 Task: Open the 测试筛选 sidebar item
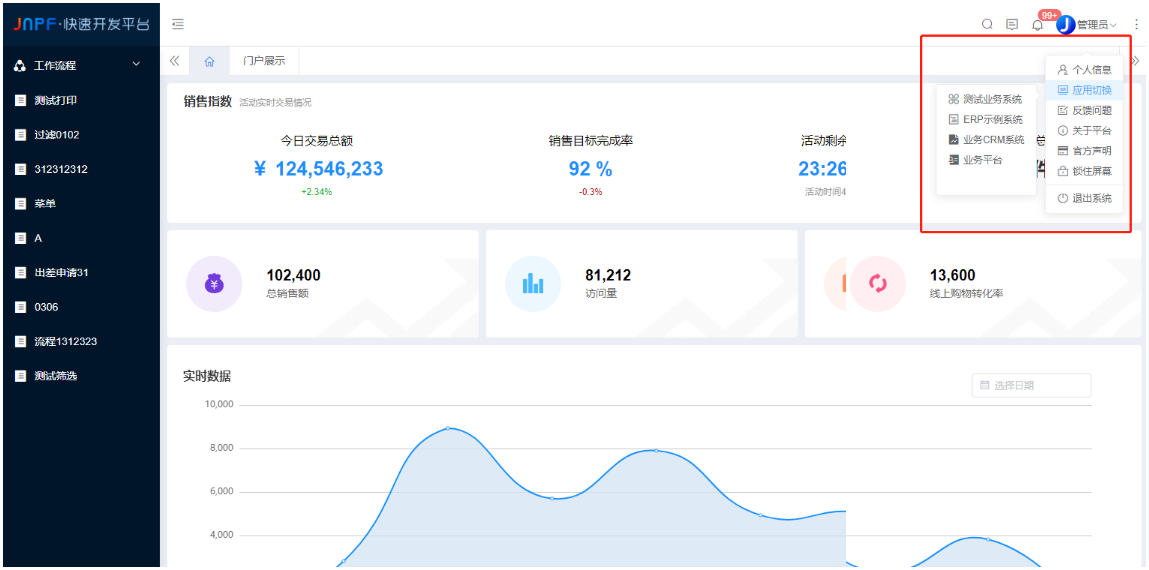pos(81,376)
